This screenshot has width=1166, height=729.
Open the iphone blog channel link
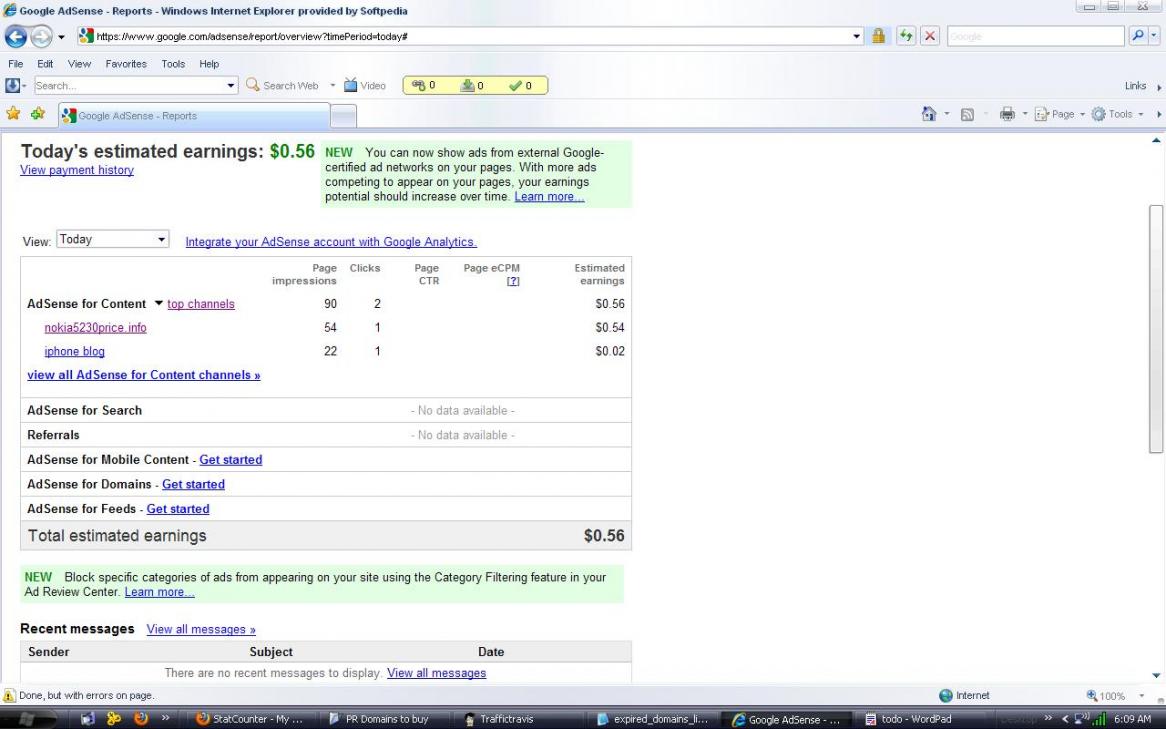pyautogui.click(x=74, y=351)
